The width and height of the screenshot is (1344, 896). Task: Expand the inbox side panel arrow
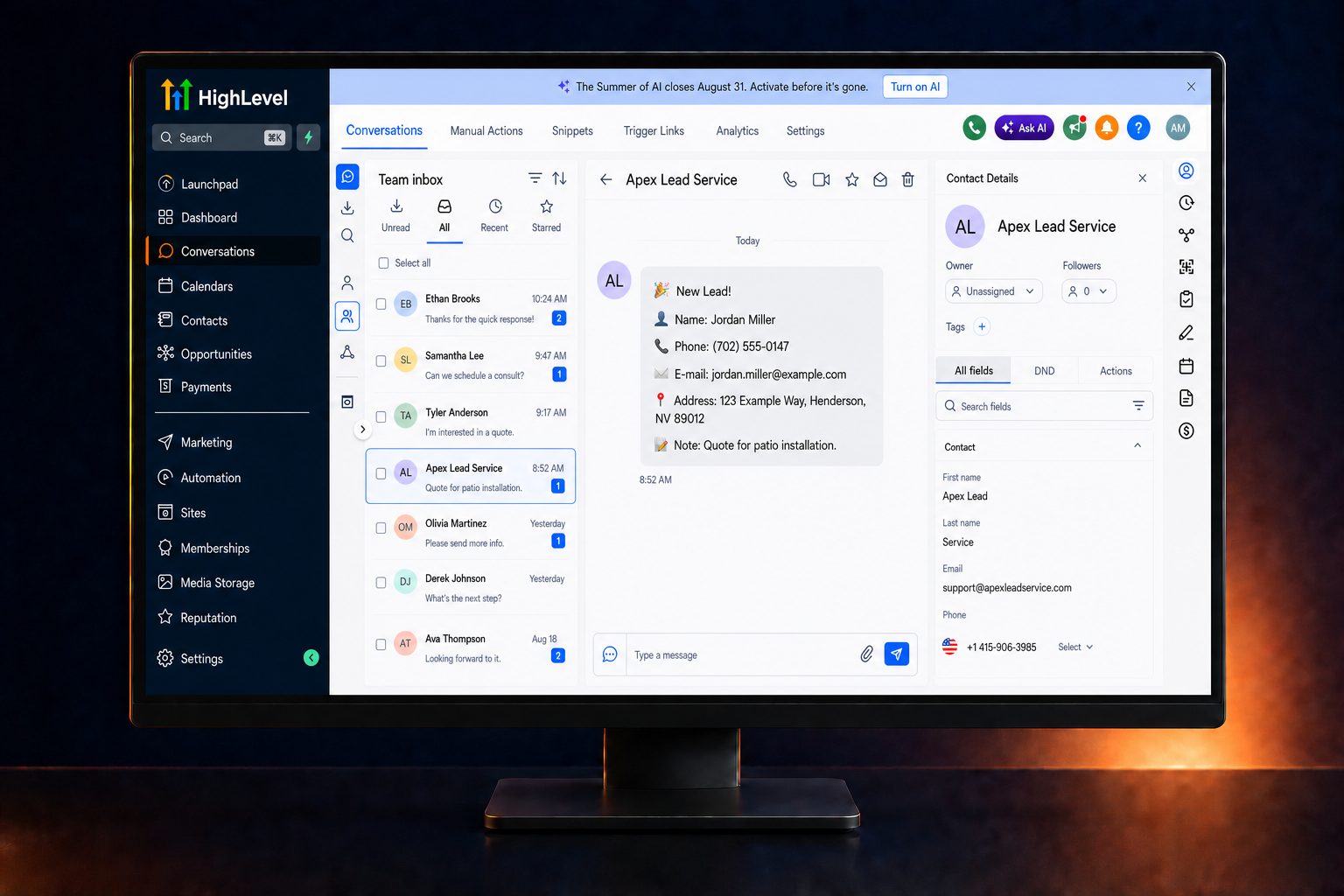(x=362, y=430)
